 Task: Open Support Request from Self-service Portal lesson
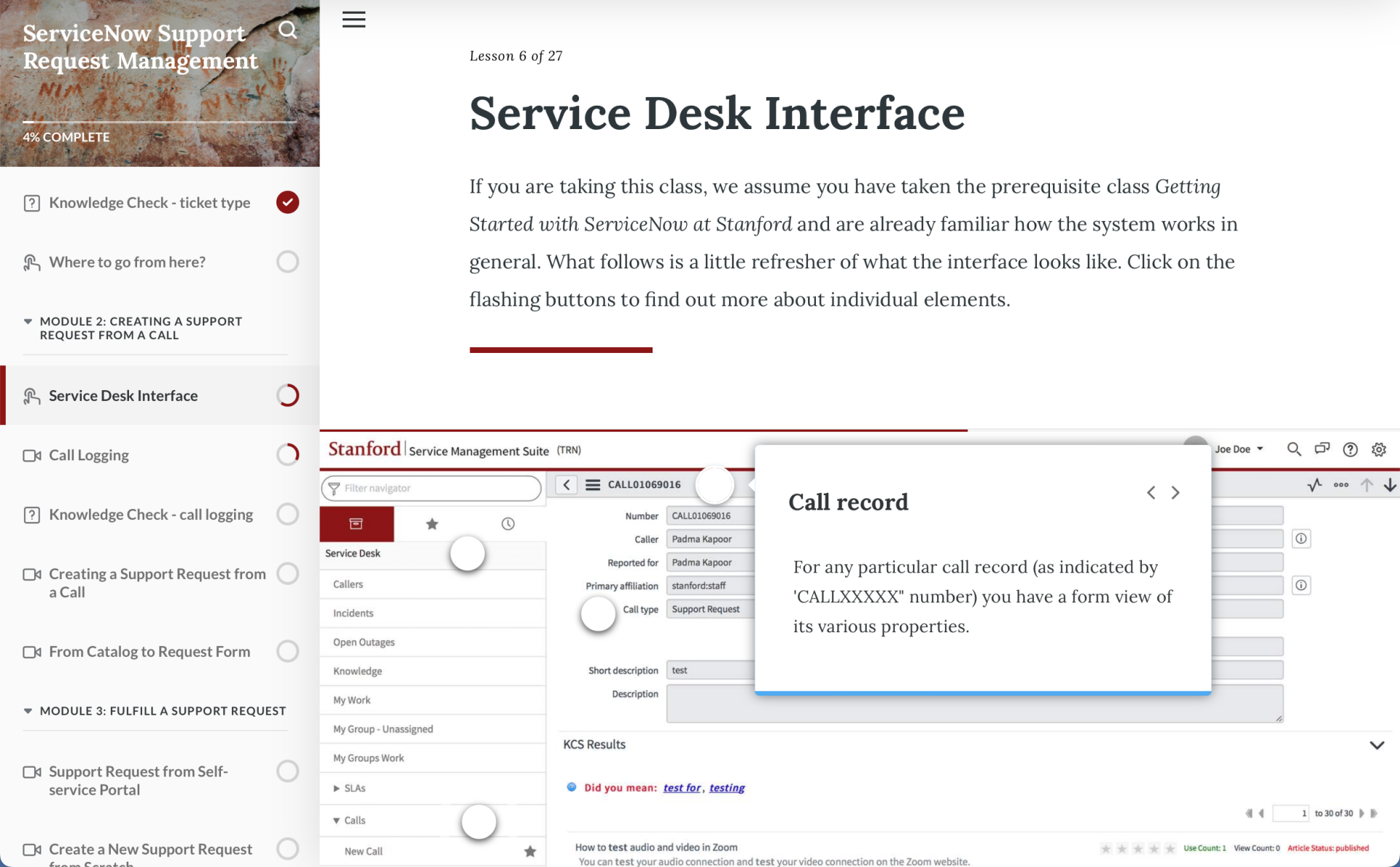click(139, 780)
